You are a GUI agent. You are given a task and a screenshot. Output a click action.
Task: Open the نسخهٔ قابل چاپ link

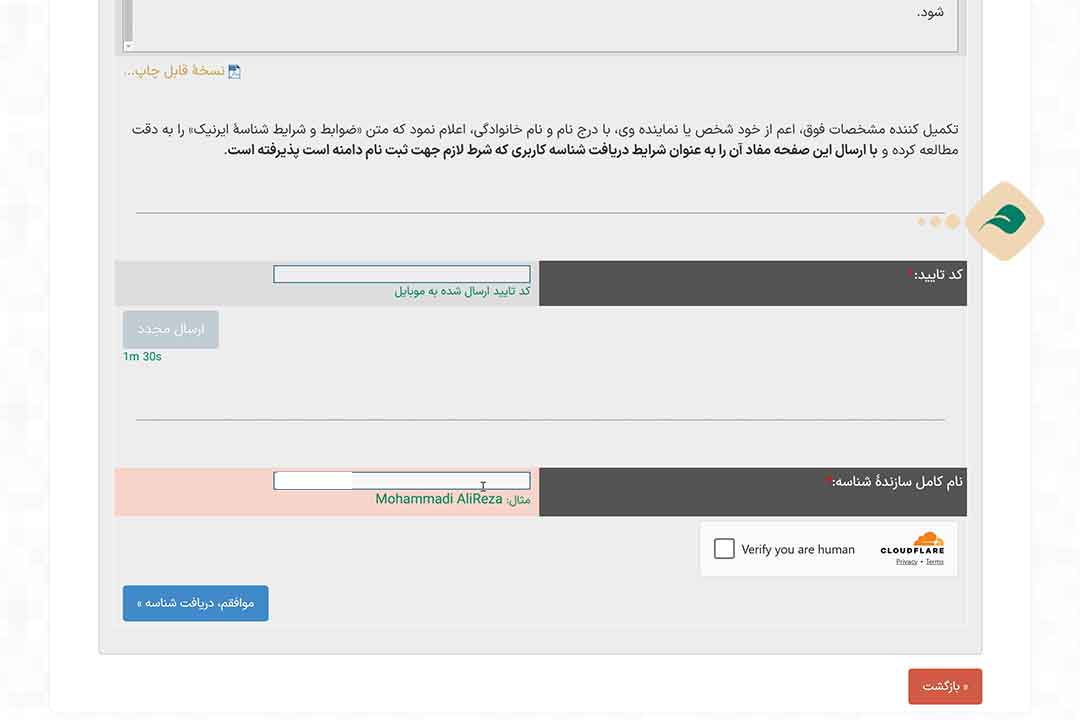tap(175, 71)
